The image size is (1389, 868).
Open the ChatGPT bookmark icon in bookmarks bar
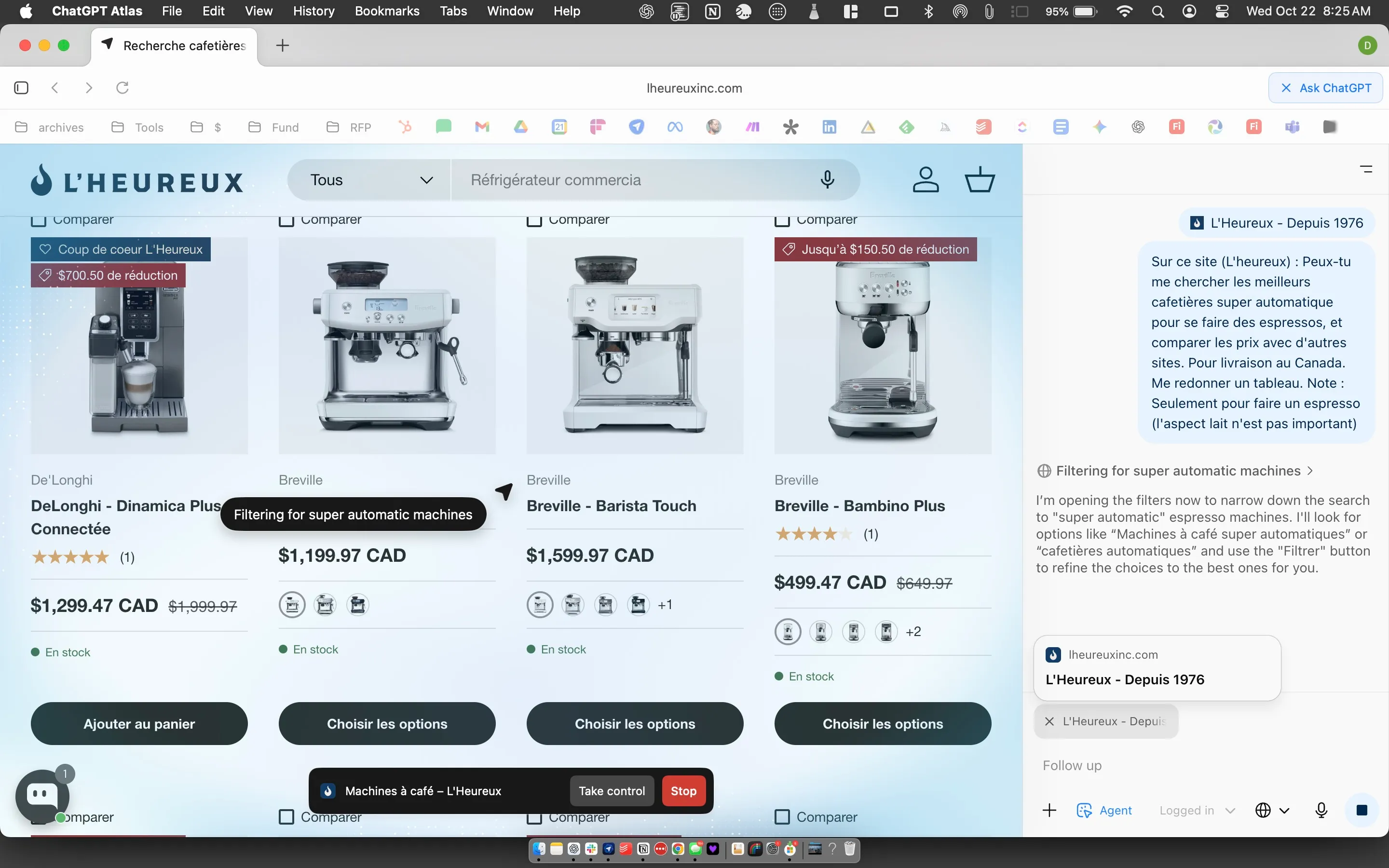1138,127
